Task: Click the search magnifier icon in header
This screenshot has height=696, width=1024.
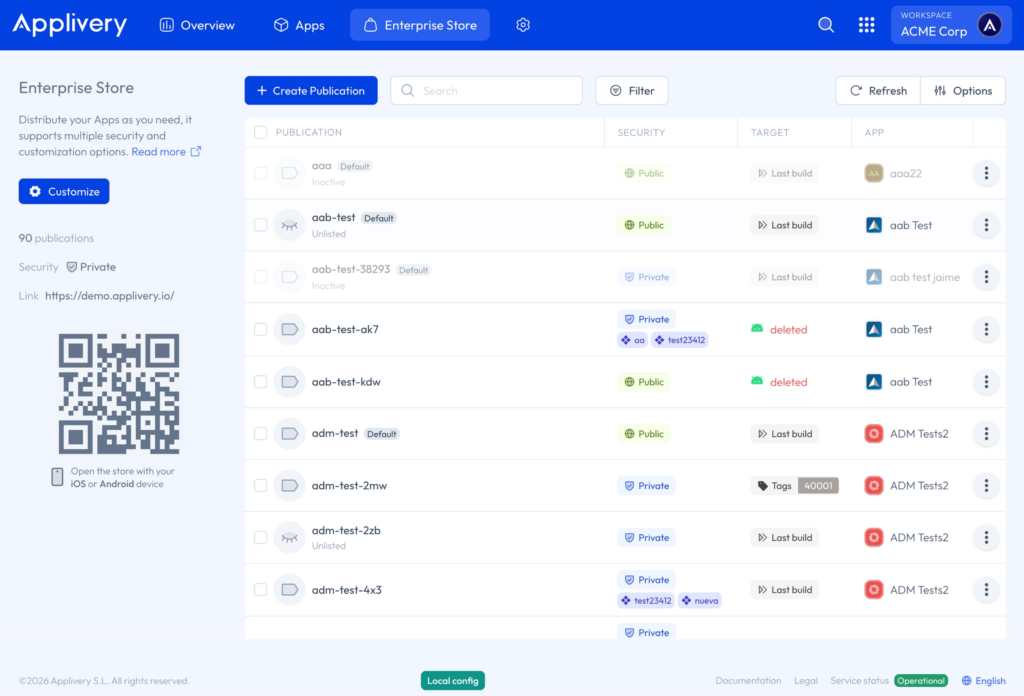Action: coord(826,25)
